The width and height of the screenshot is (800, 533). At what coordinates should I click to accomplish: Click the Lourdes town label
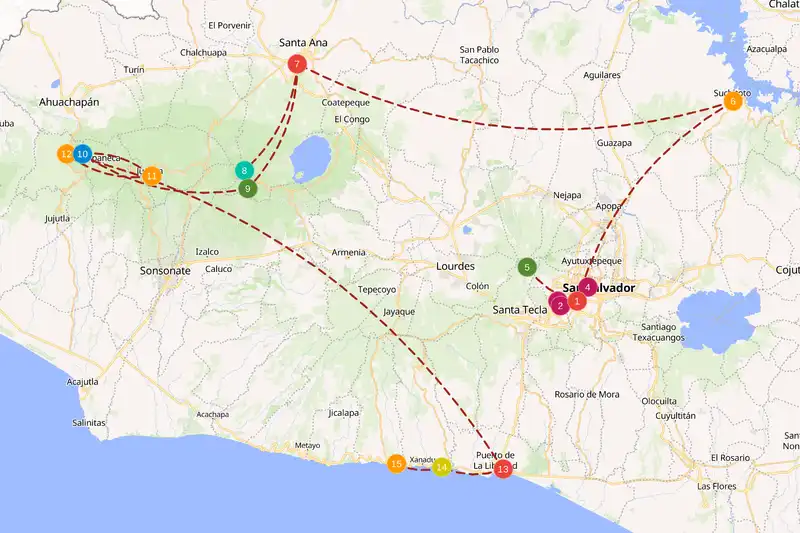click(455, 266)
